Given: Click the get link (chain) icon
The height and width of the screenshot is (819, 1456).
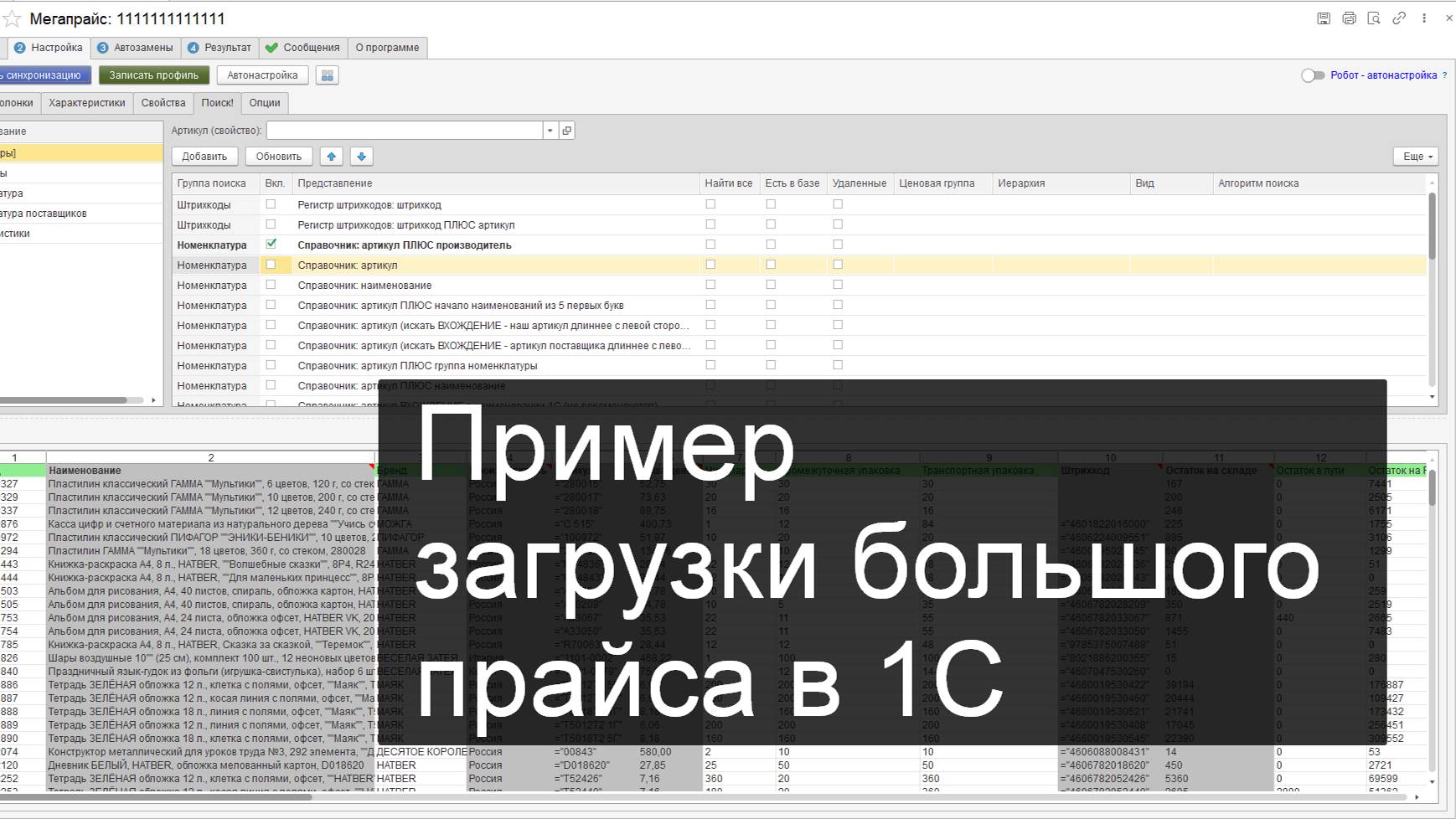Looking at the screenshot, I should 1399,18.
